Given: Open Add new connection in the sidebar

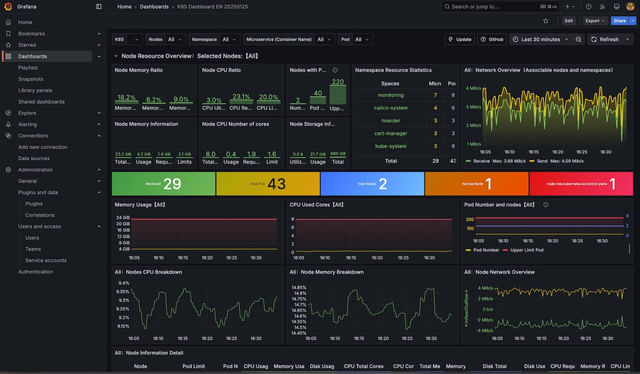Looking at the screenshot, I should pyautogui.click(x=43, y=147).
